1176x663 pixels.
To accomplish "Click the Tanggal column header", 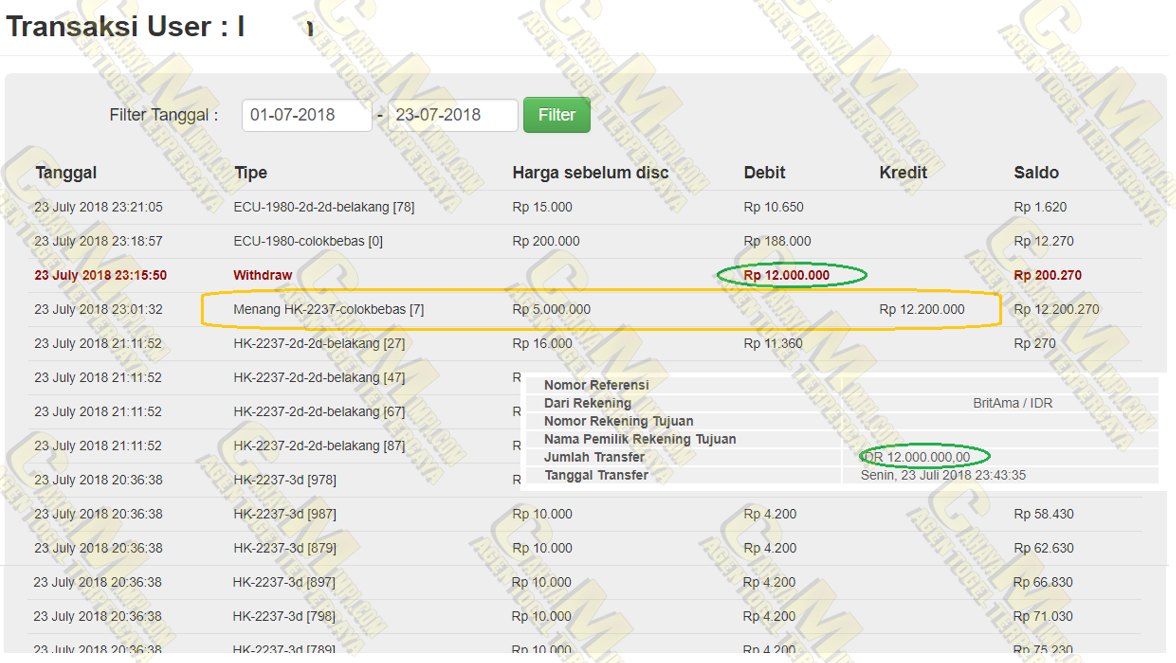I will (66, 173).
